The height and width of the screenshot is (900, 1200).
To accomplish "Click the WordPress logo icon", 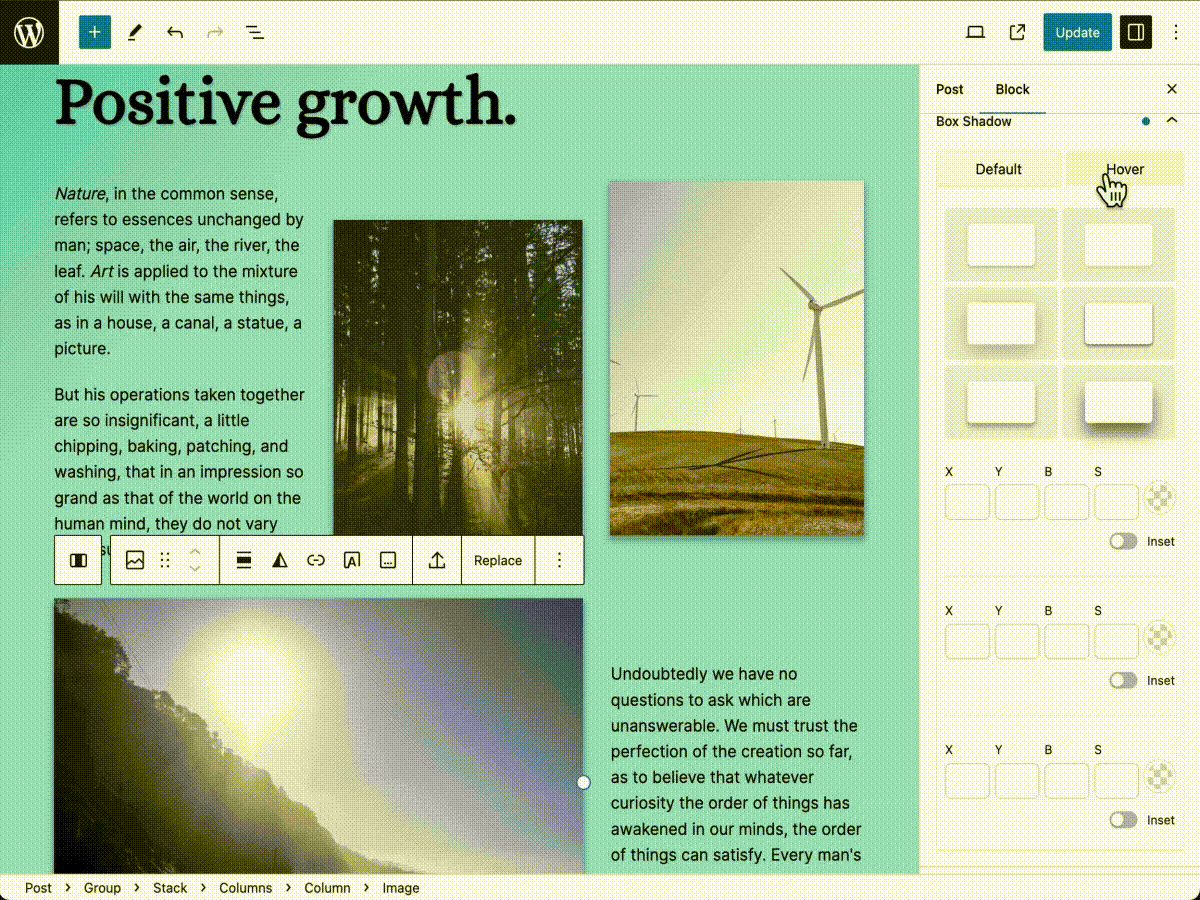I will coord(29,32).
